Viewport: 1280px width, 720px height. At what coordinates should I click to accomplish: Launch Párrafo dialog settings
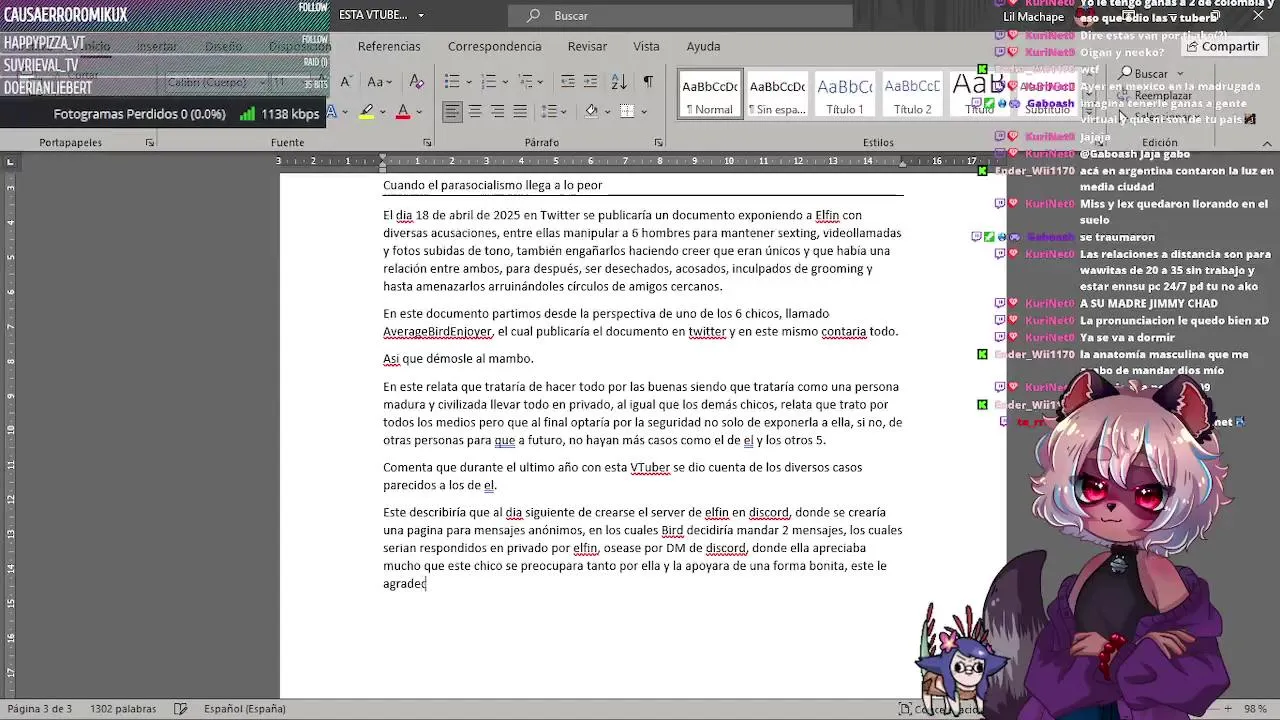658,143
